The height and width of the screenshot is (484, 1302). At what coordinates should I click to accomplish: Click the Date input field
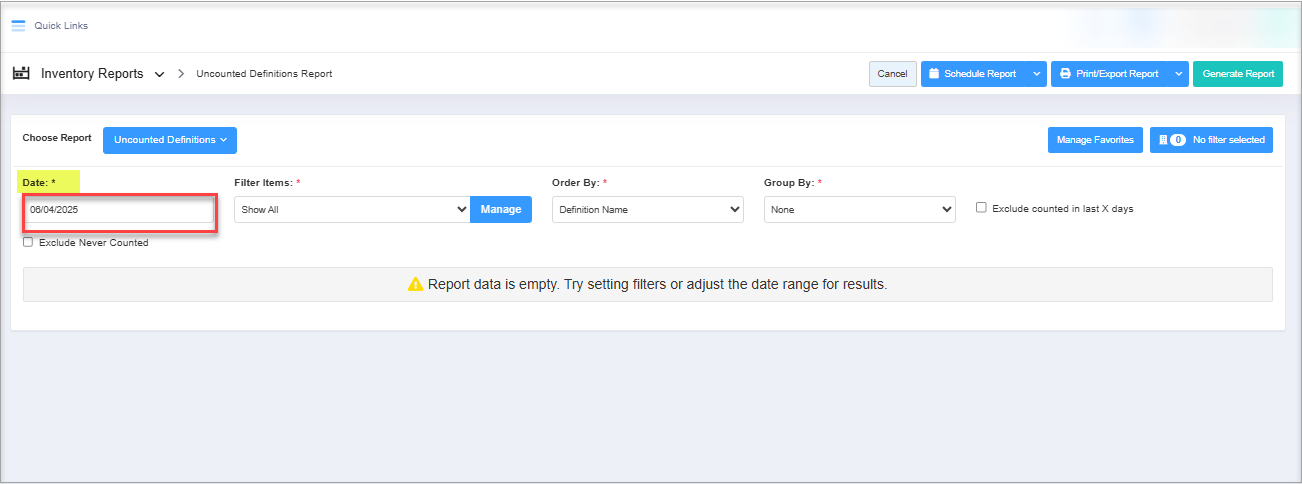(x=119, y=210)
